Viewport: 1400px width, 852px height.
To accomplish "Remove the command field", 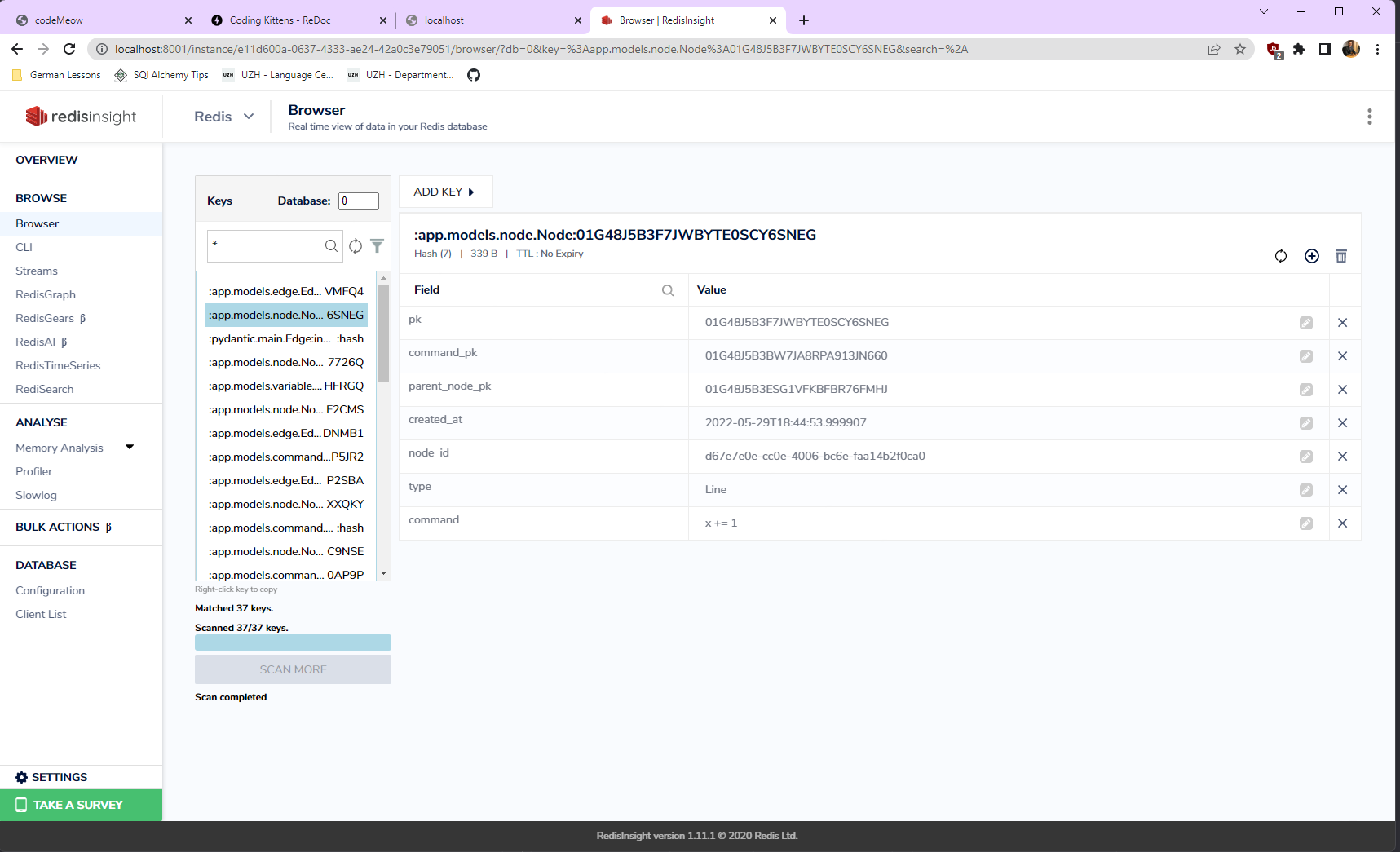I will tap(1343, 523).
